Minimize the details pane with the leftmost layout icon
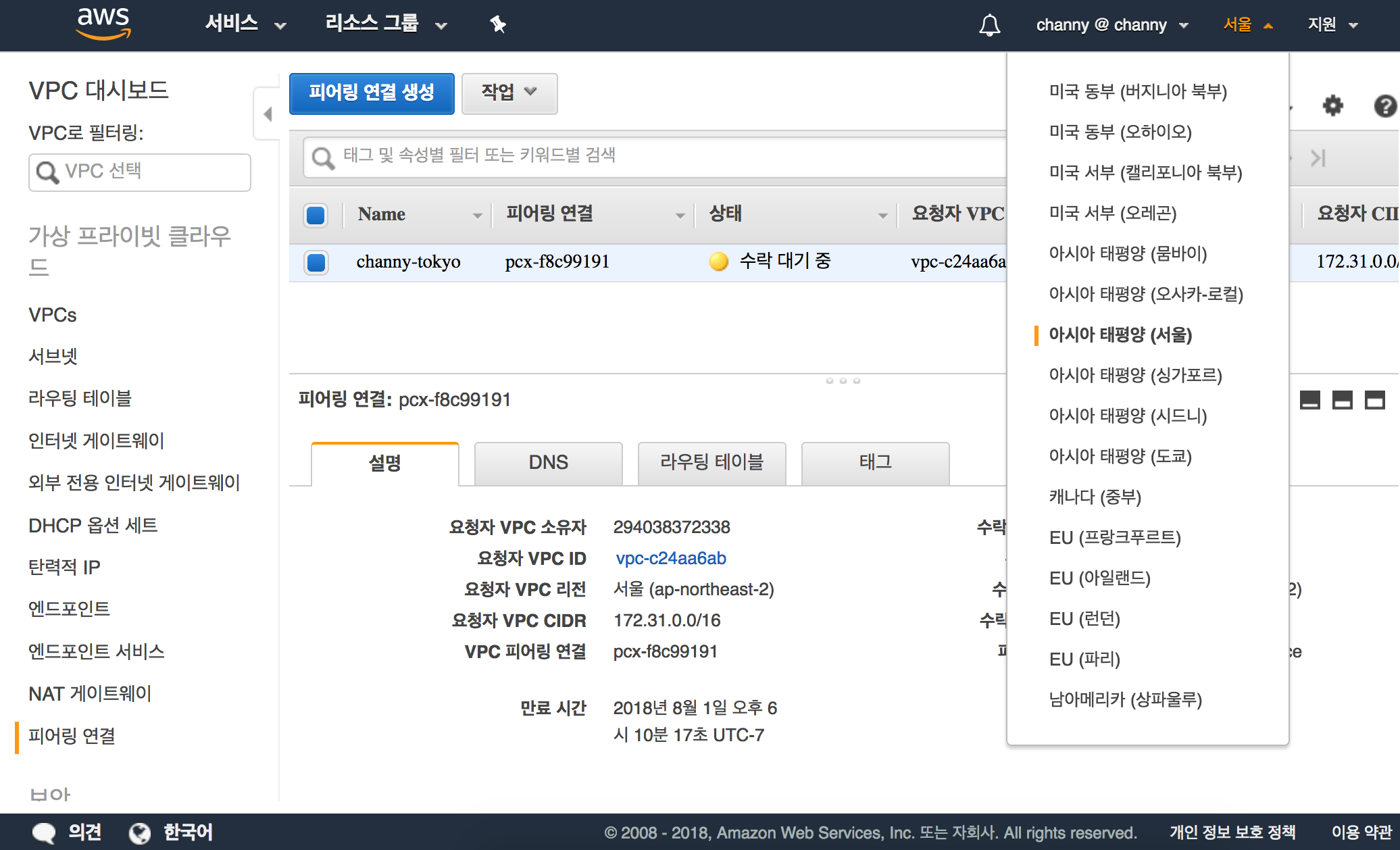This screenshot has height=850, width=1400. click(1309, 400)
